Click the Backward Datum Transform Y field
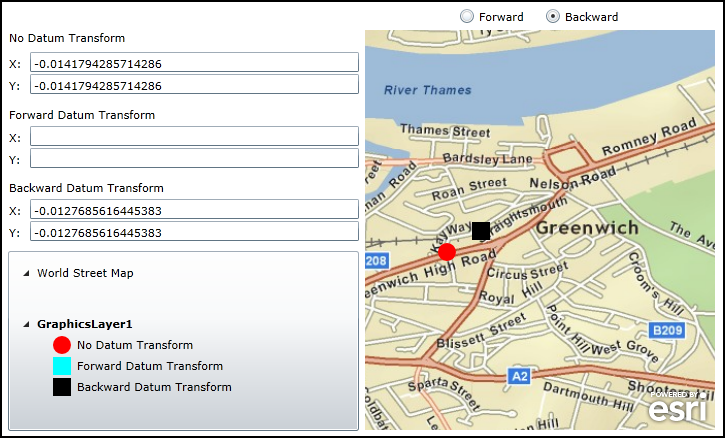Screen dimensions: 725x438 194,231
